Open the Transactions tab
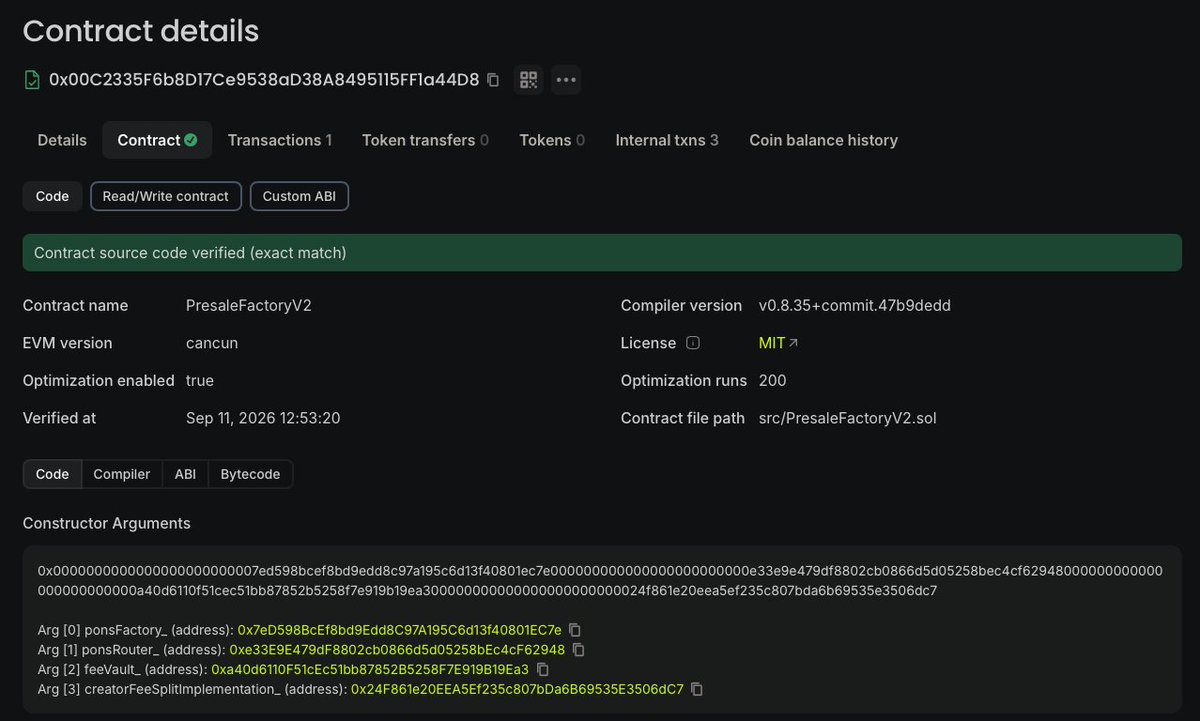The width and height of the screenshot is (1200, 721). (x=280, y=140)
